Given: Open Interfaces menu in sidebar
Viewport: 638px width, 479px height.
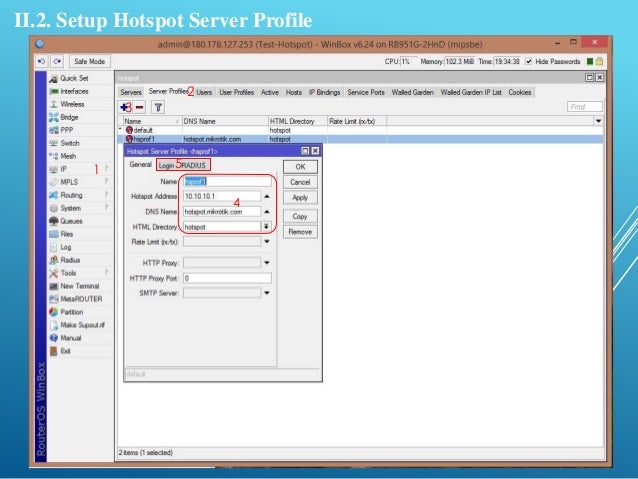Looking at the screenshot, I should pyautogui.click(x=74, y=91).
